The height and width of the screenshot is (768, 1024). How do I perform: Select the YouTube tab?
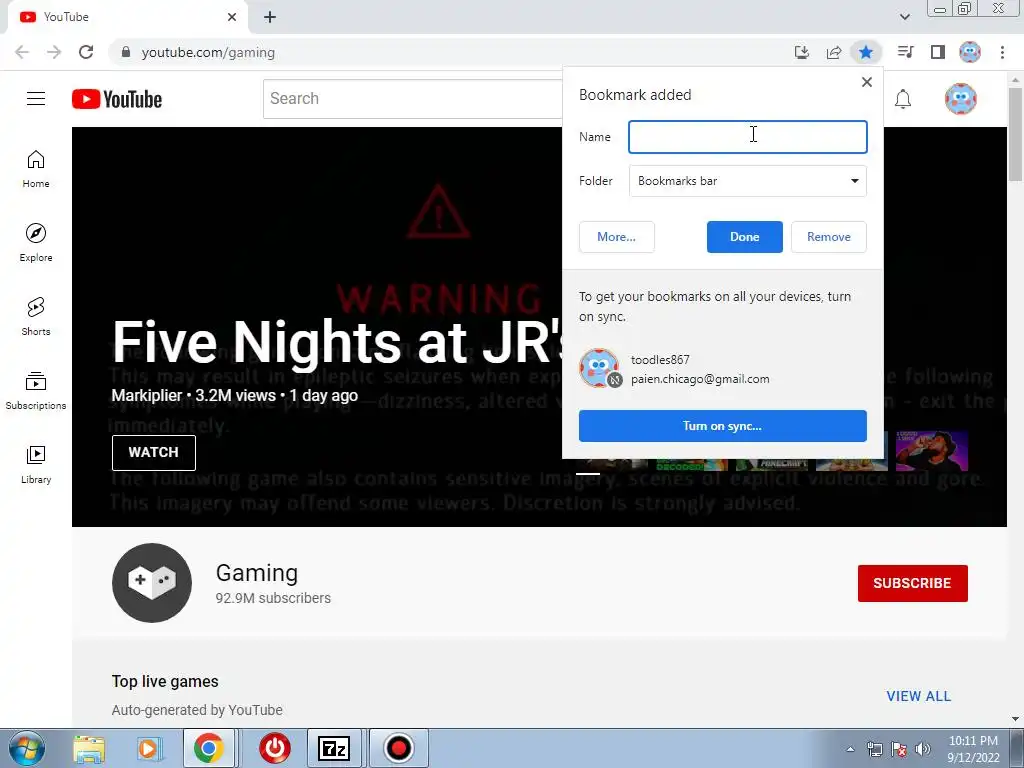click(x=127, y=17)
